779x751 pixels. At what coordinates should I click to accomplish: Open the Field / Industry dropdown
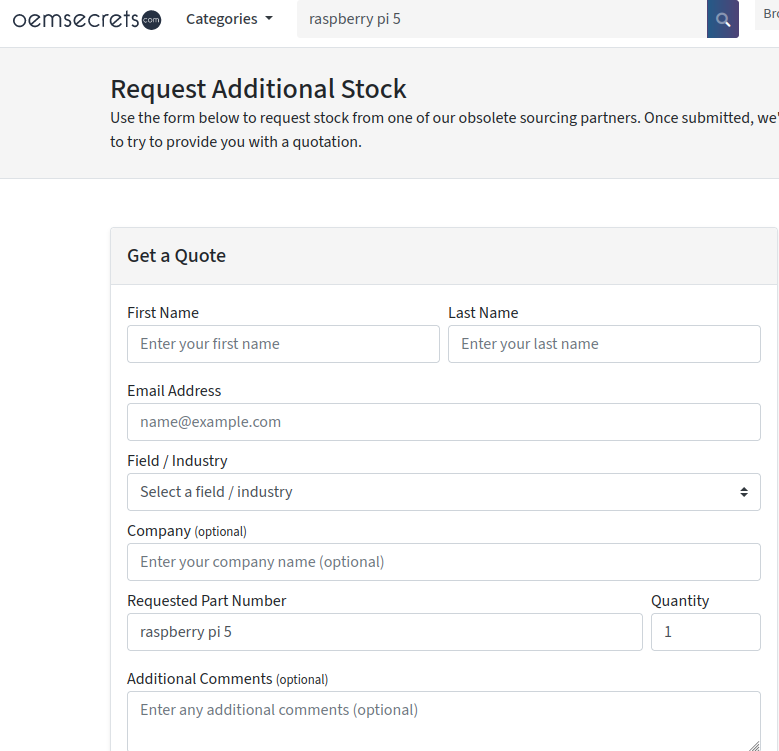click(444, 492)
